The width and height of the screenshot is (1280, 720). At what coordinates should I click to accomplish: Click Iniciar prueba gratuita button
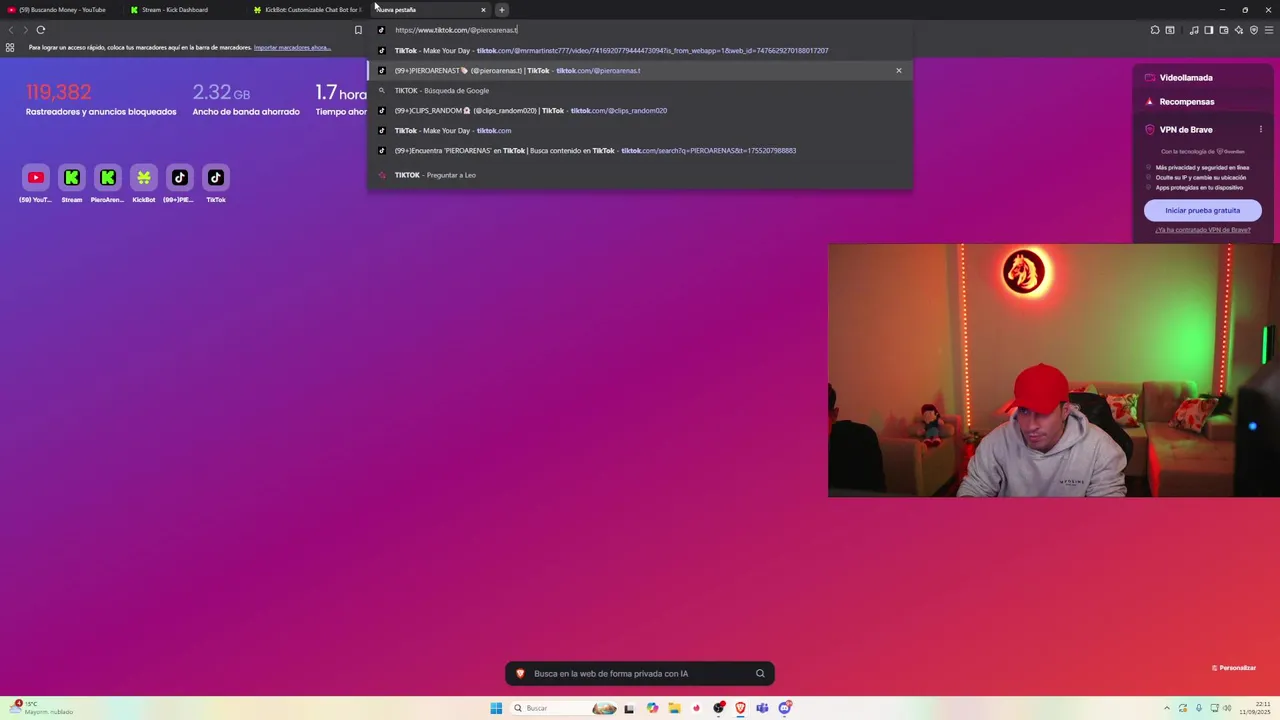pyautogui.click(x=1202, y=210)
